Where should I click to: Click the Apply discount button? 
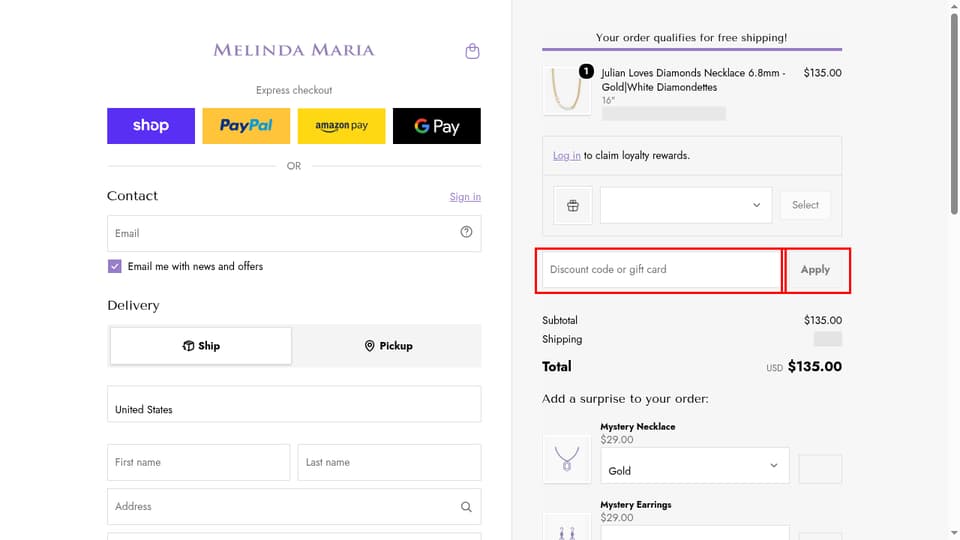point(816,270)
